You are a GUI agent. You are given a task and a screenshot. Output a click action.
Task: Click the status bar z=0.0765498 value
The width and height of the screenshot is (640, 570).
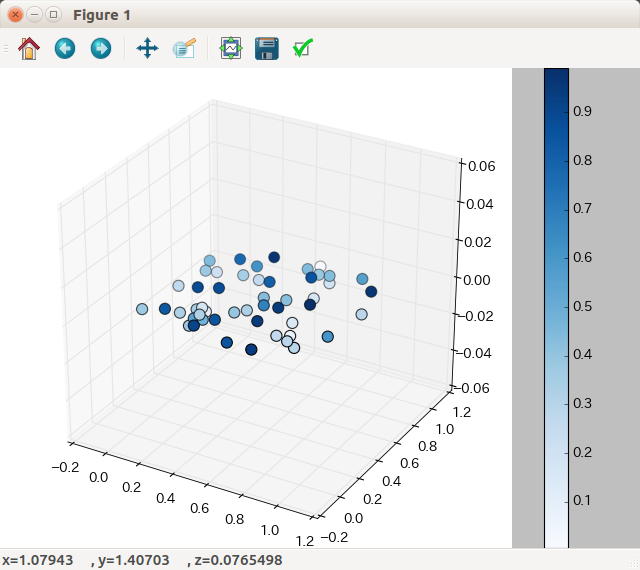pos(238,560)
